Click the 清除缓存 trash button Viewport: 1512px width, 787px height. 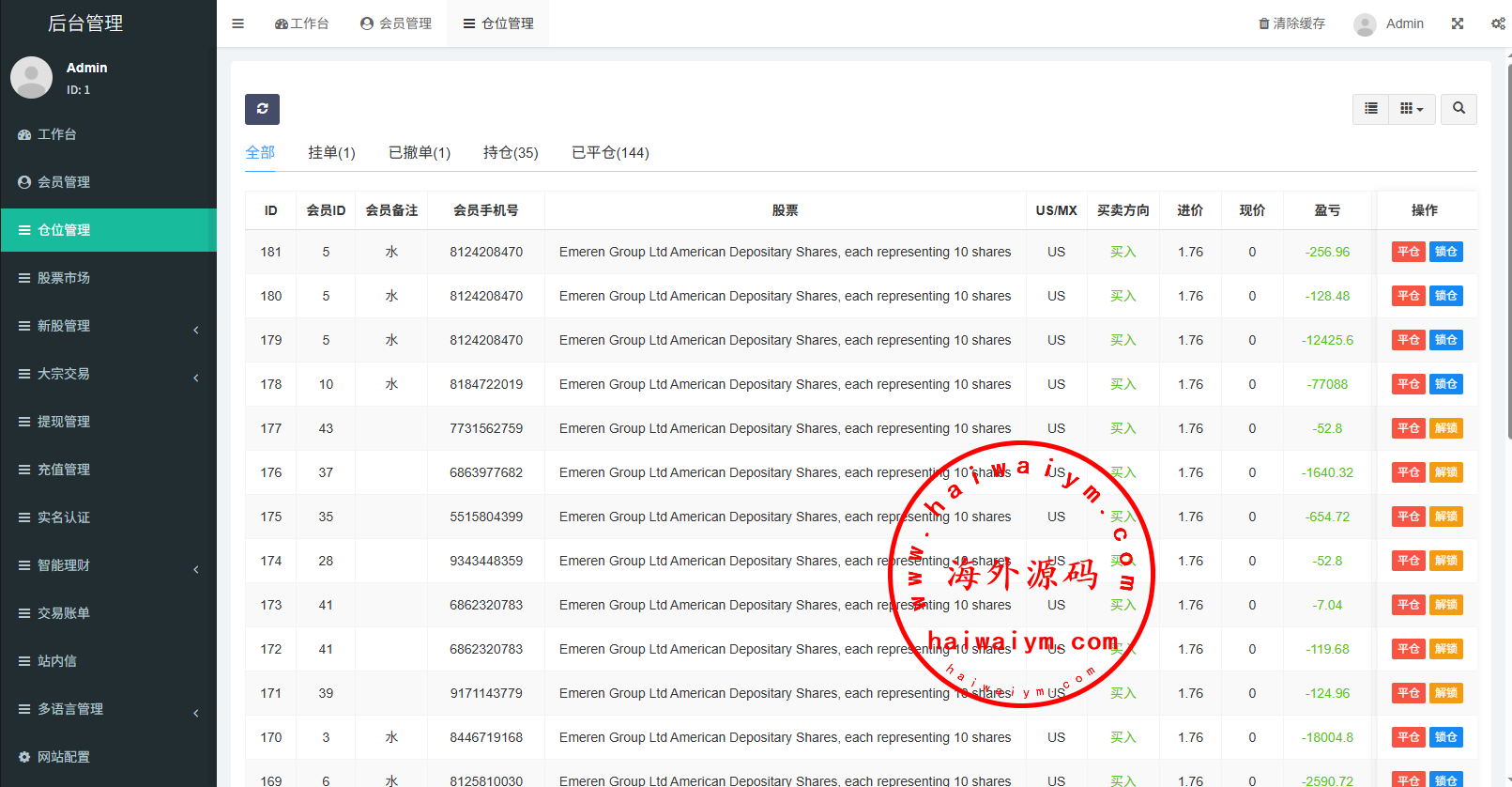pyautogui.click(x=1291, y=23)
